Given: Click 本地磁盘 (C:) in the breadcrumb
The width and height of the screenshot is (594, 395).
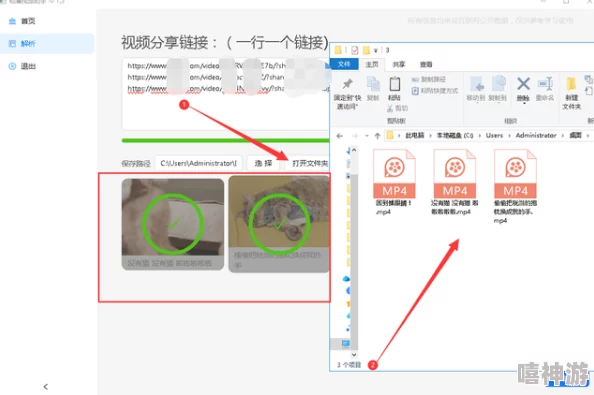Looking at the screenshot, I should click(x=455, y=135).
